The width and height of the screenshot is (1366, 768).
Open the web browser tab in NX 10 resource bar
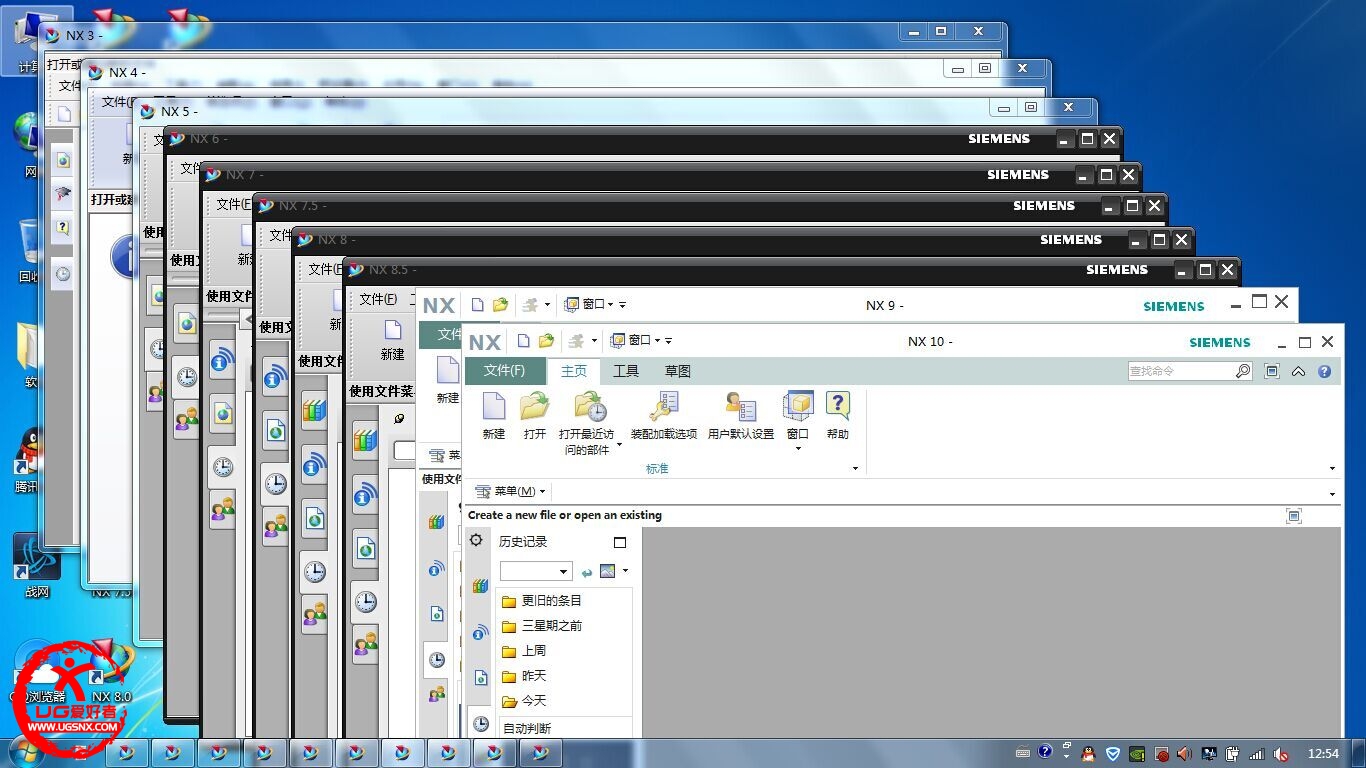481,678
